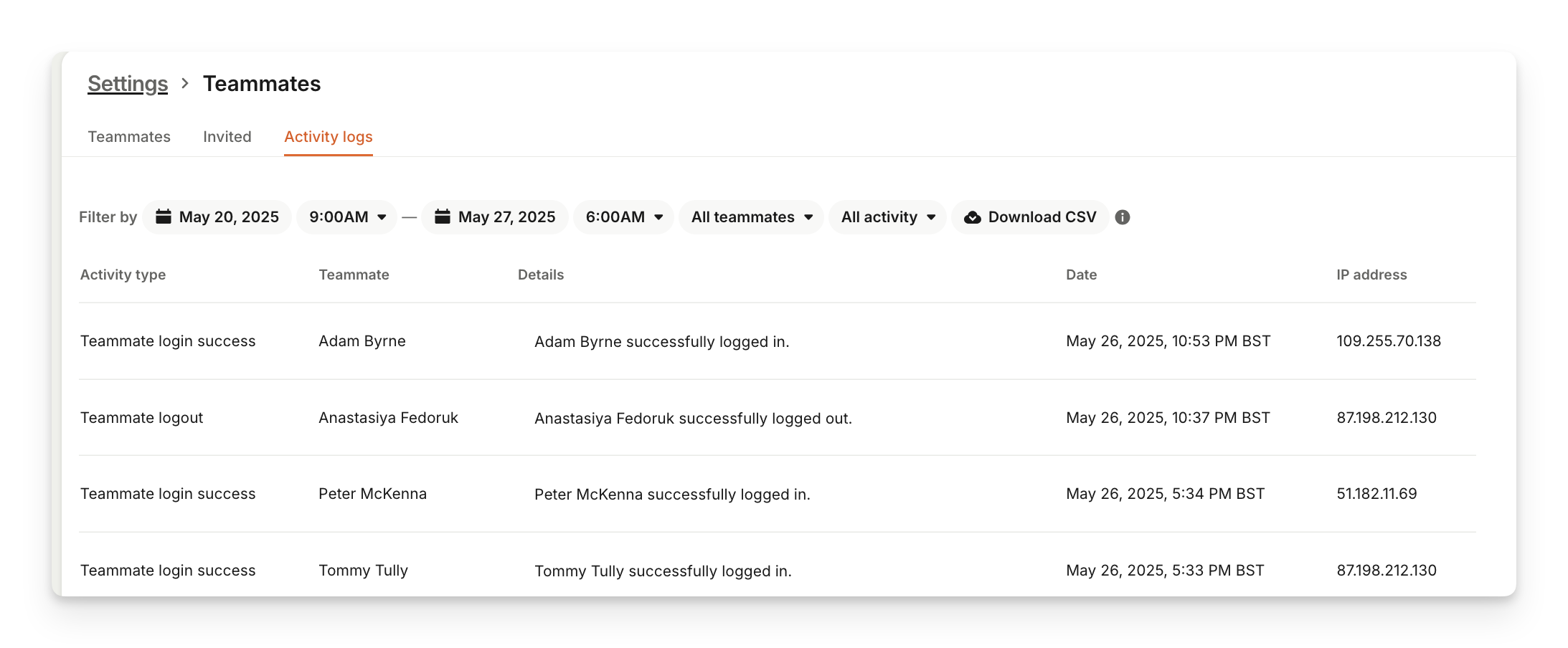
Task: Click the start date calendar icon
Action: 164,216
